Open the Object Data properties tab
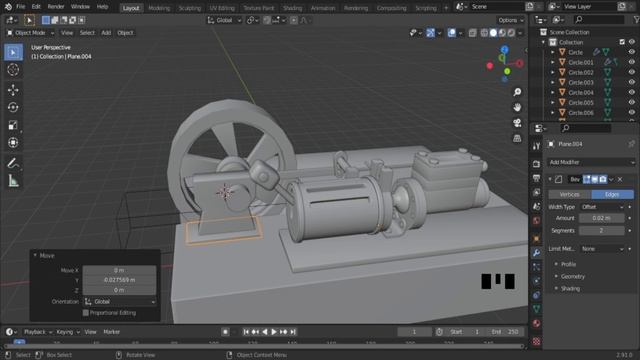This screenshot has width=640, height=360. [536, 309]
